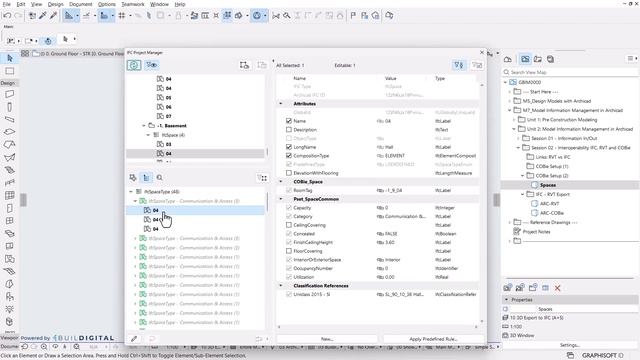
Task: Select space 03 under Basement IfcSpace
Action: pyautogui.click(x=168, y=144)
